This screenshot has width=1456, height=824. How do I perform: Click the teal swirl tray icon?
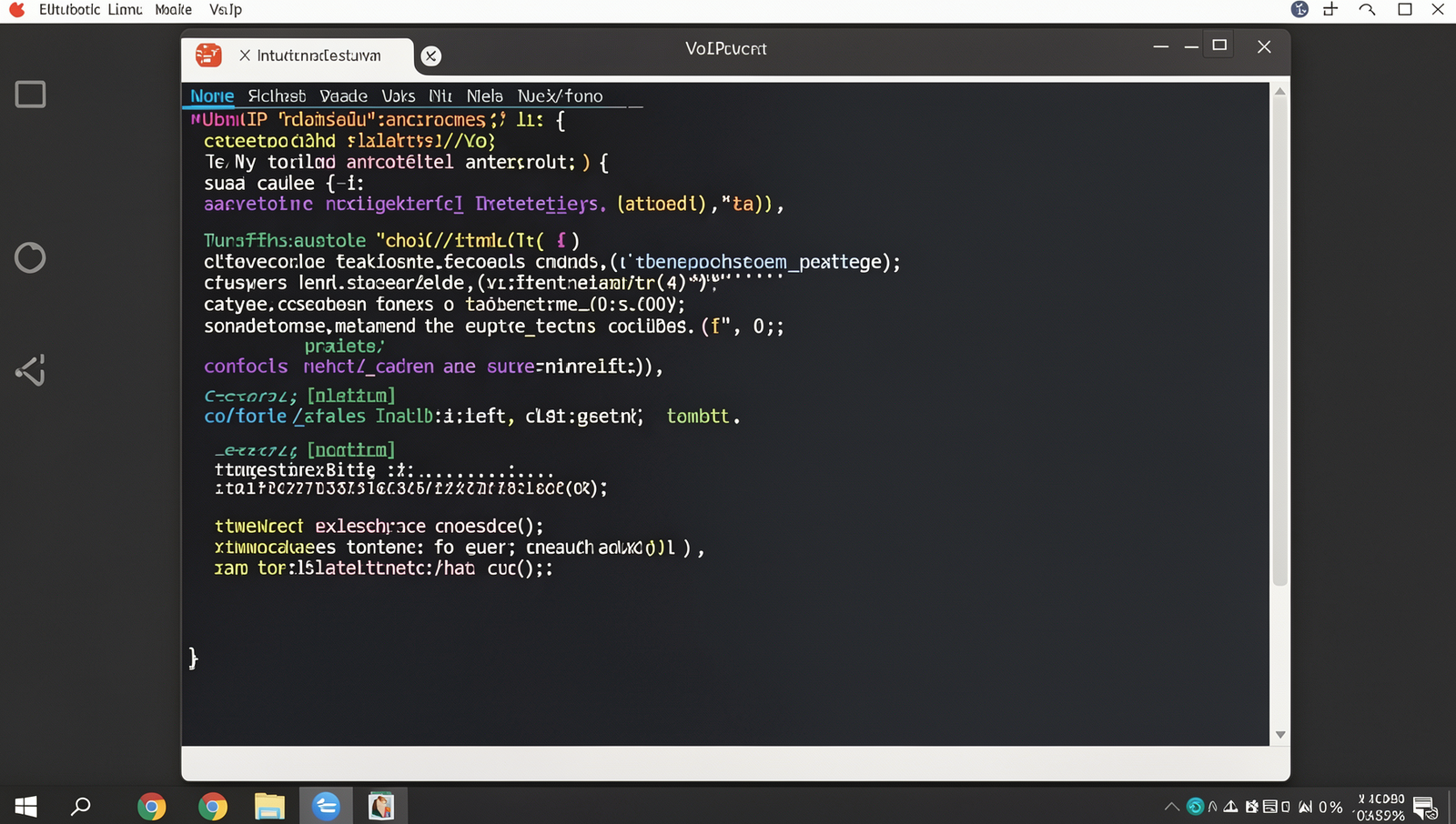(x=1195, y=807)
